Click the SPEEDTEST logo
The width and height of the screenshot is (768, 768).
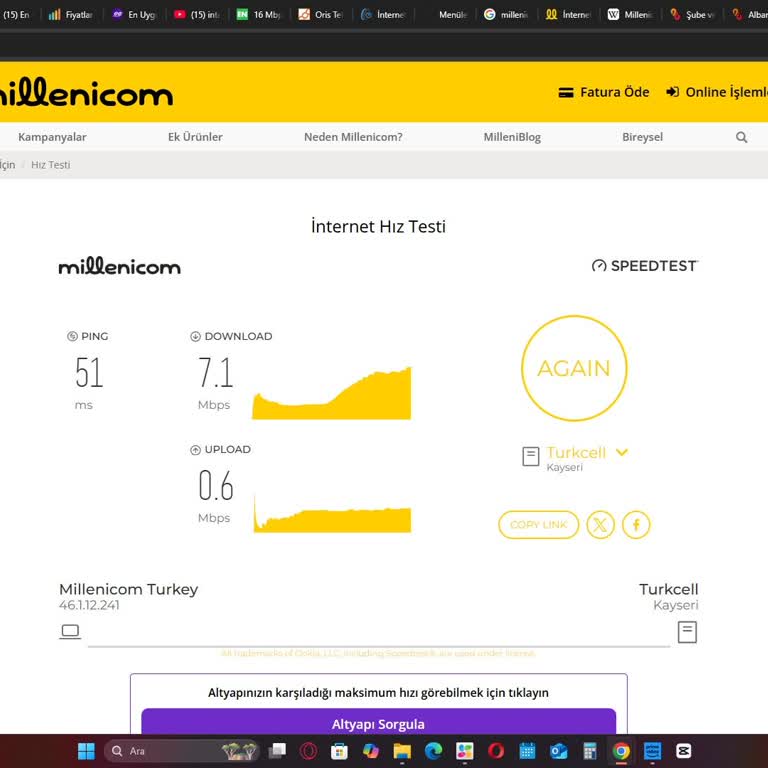point(645,266)
